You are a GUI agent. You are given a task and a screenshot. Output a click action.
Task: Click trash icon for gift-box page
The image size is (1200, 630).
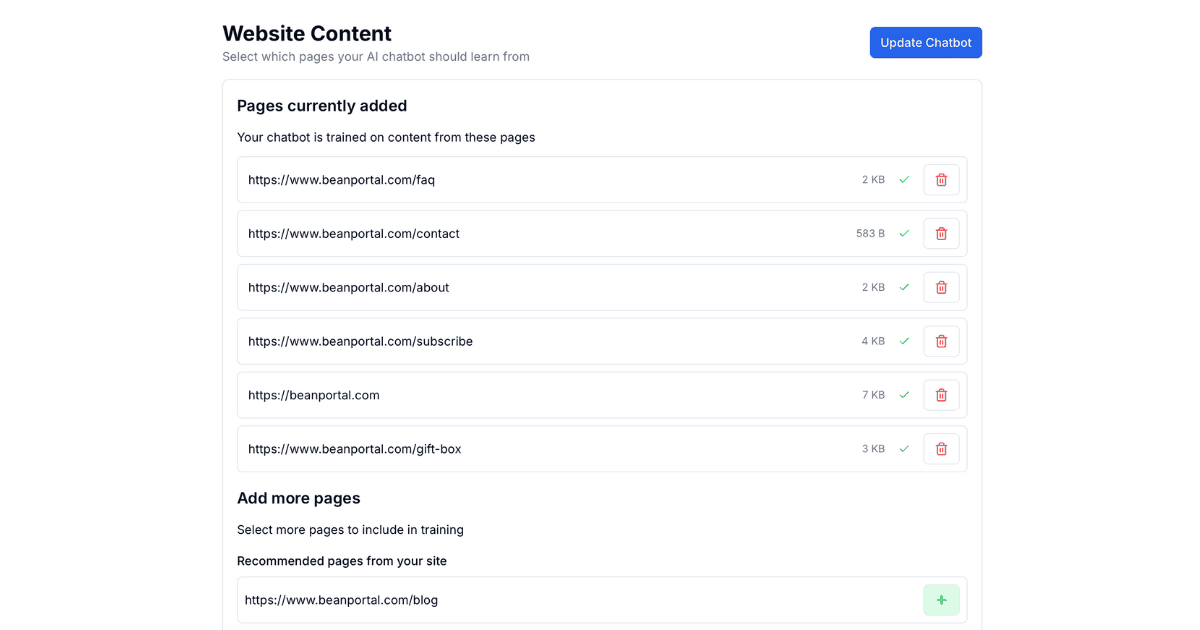(941, 450)
